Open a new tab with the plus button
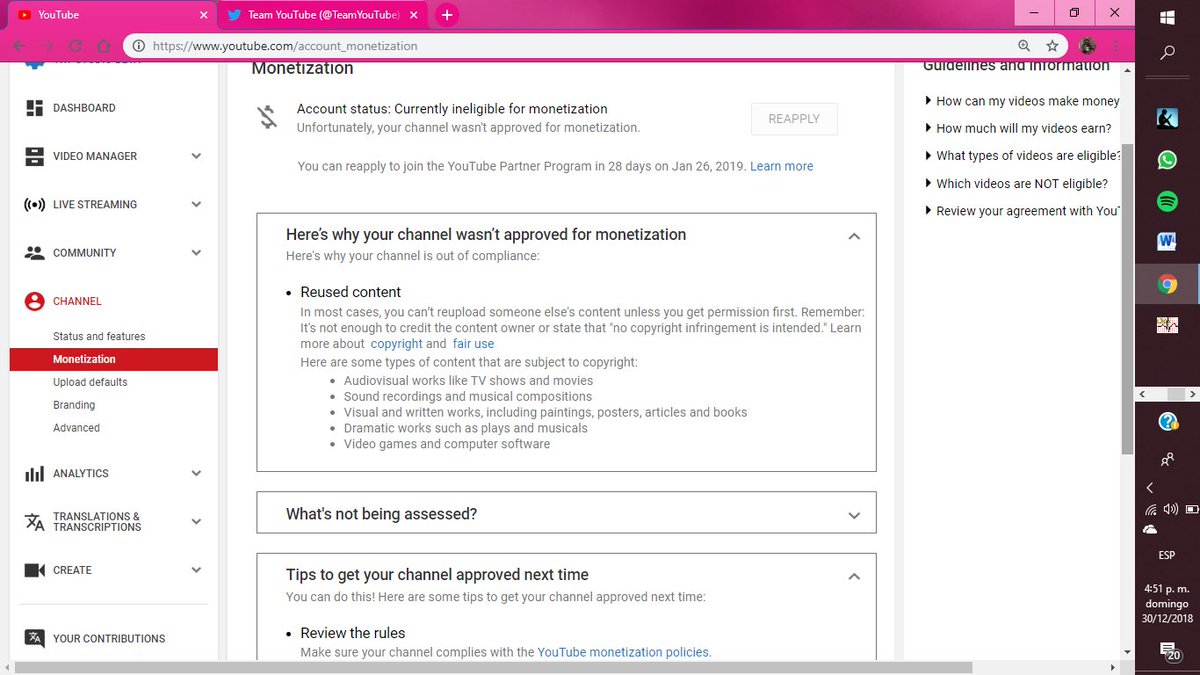This screenshot has width=1200, height=675. 447,15
